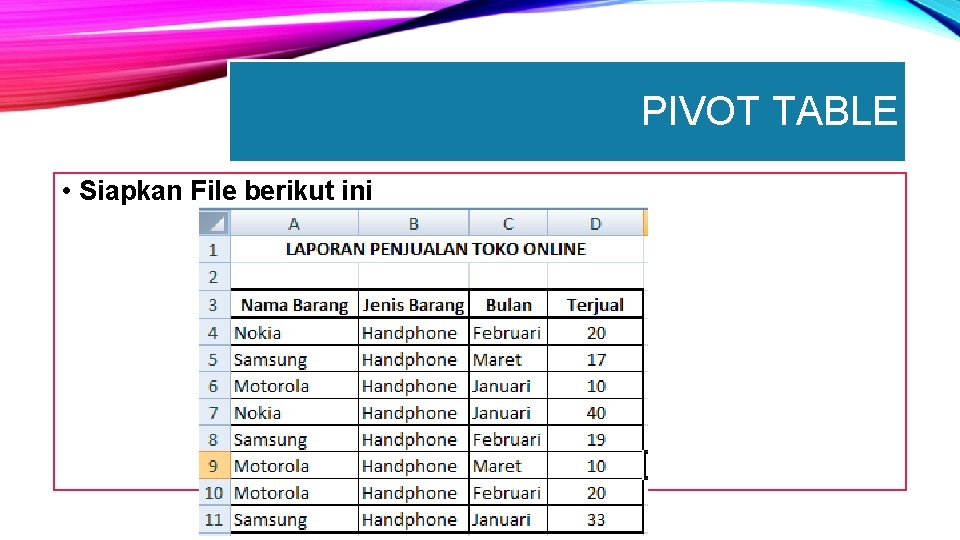960x540 pixels.
Task: Select Februari cell in row 8
Action: tap(508, 439)
